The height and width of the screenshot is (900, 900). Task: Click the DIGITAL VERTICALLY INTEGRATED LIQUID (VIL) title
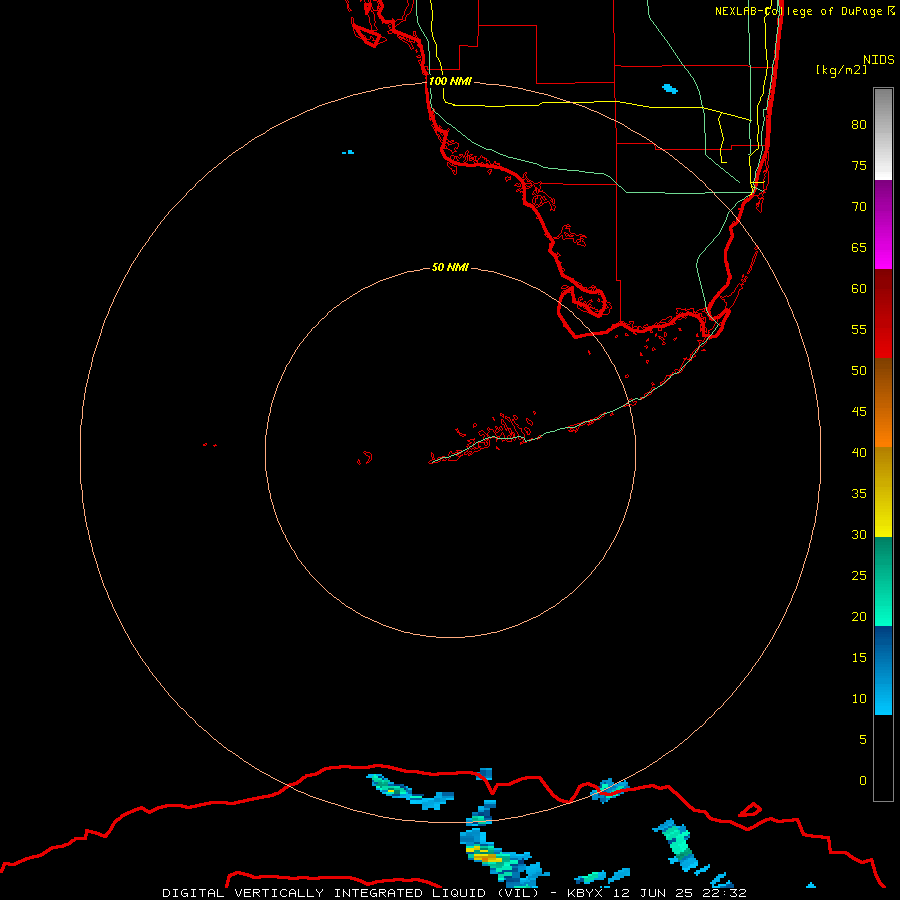(x=350, y=893)
